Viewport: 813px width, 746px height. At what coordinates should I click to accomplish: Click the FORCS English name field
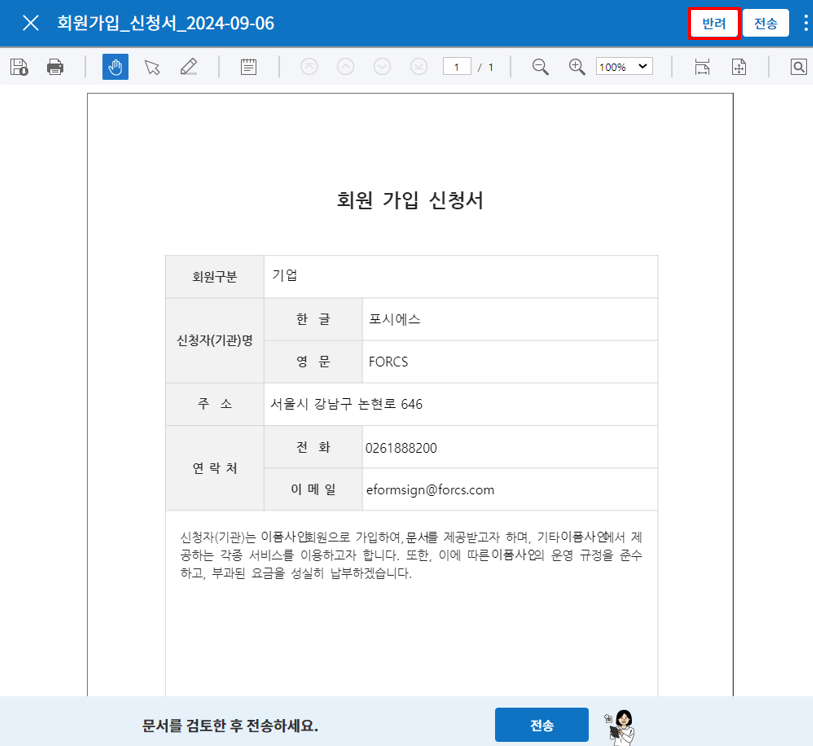coord(510,362)
